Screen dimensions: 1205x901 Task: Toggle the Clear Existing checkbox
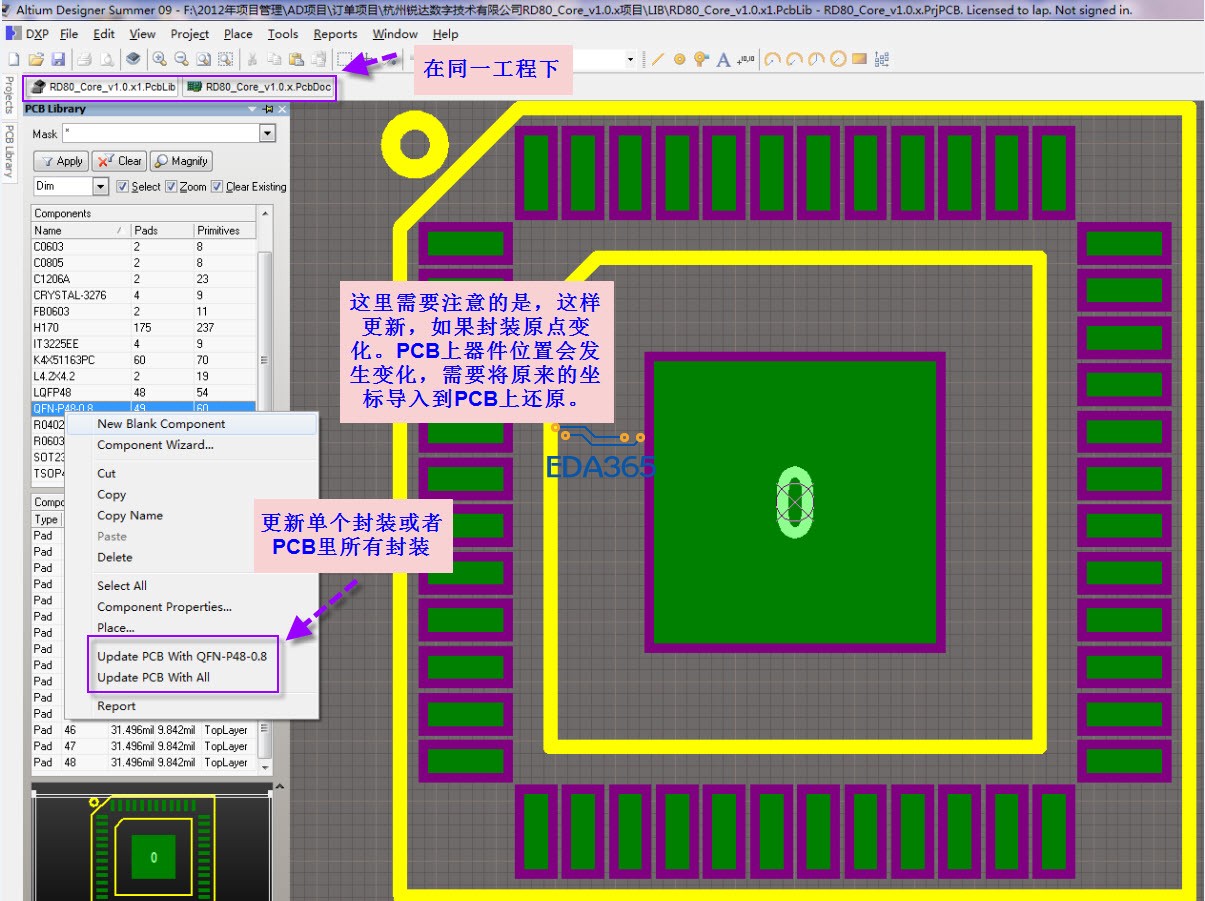pos(217,187)
